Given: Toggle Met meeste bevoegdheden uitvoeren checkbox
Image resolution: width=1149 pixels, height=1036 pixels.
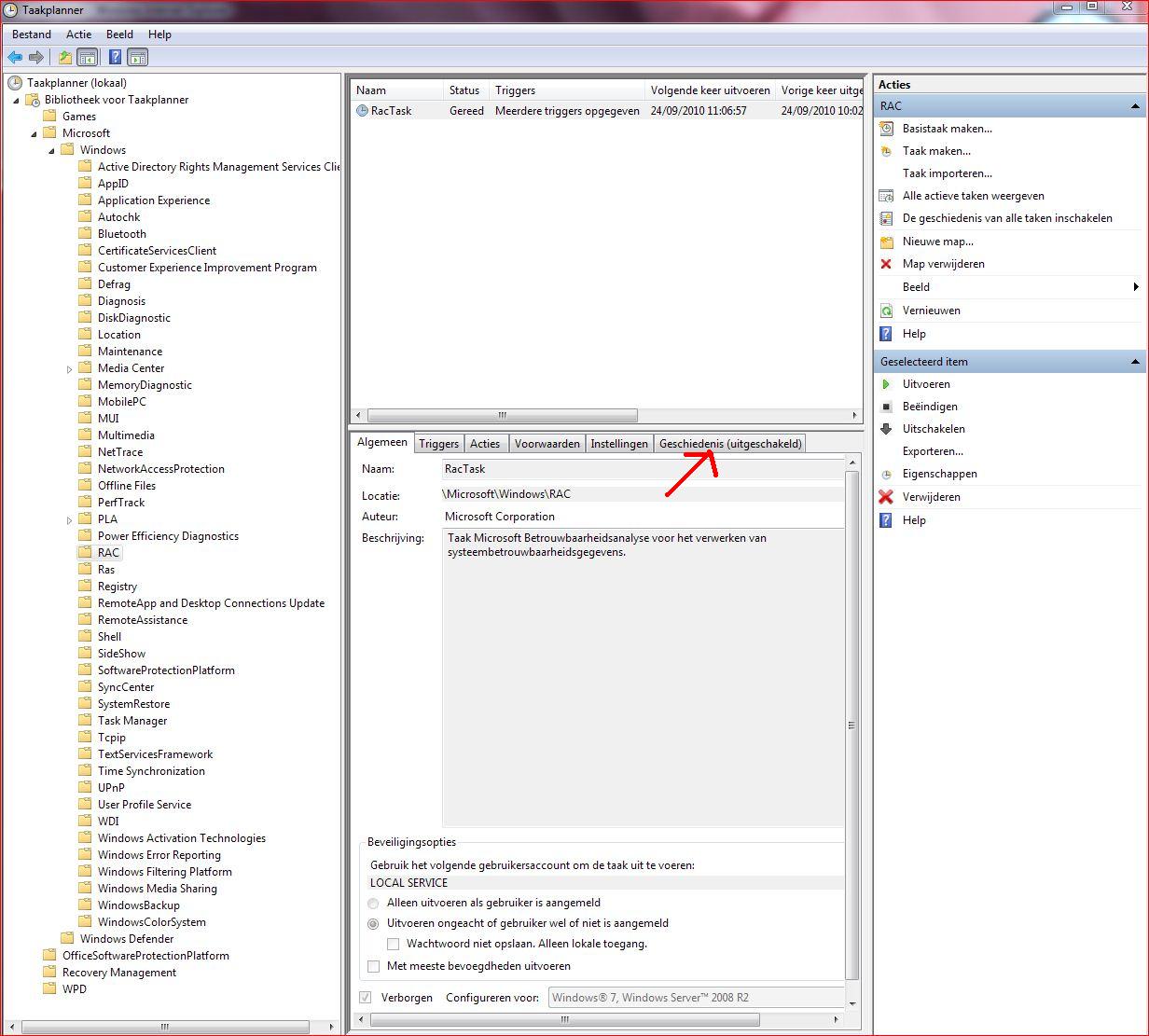Looking at the screenshot, I should (x=374, y=967).
